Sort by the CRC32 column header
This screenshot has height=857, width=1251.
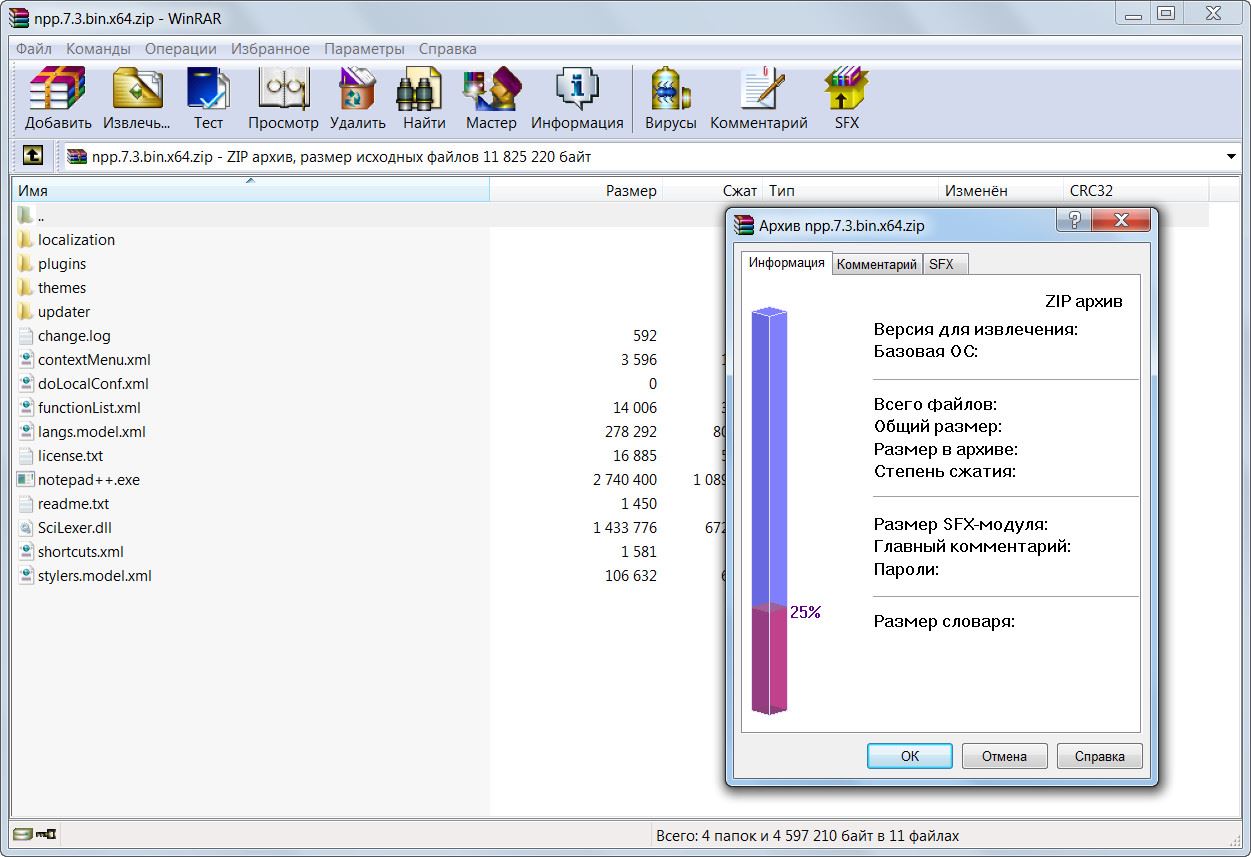click(1136, 190)
